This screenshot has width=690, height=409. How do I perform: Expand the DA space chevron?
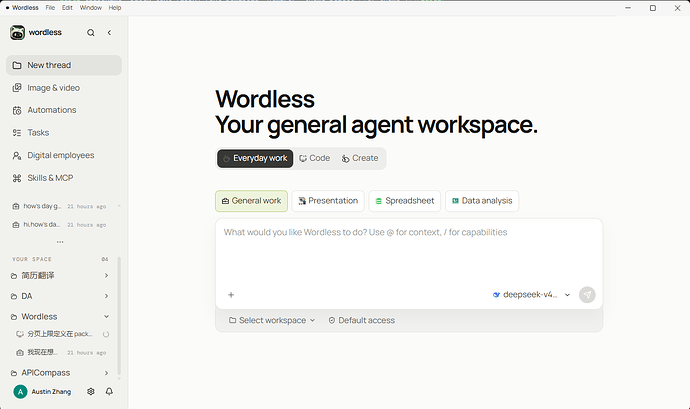[106, 296]
